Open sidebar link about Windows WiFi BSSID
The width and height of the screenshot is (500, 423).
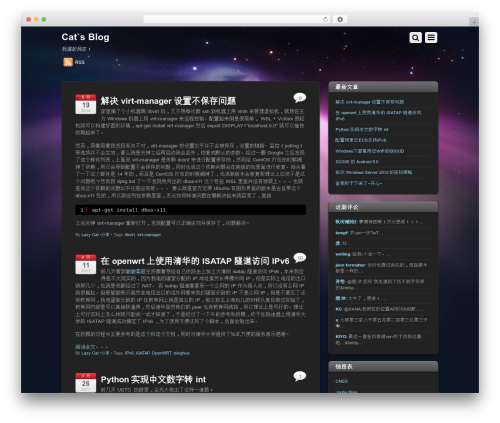370,151
